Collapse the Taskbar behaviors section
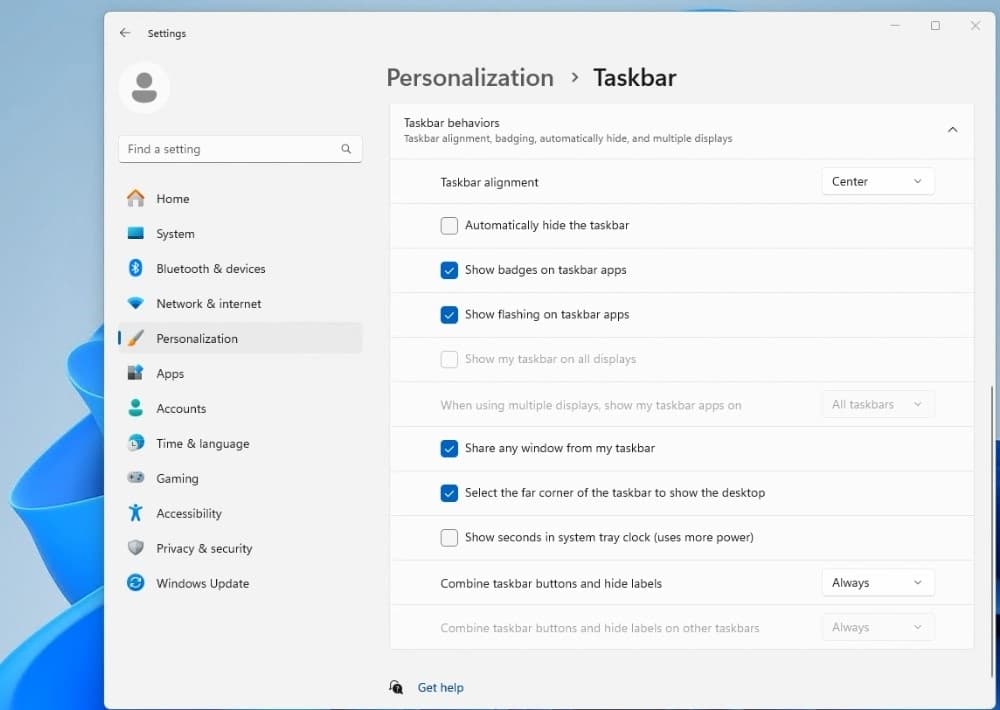 [952, 130]
